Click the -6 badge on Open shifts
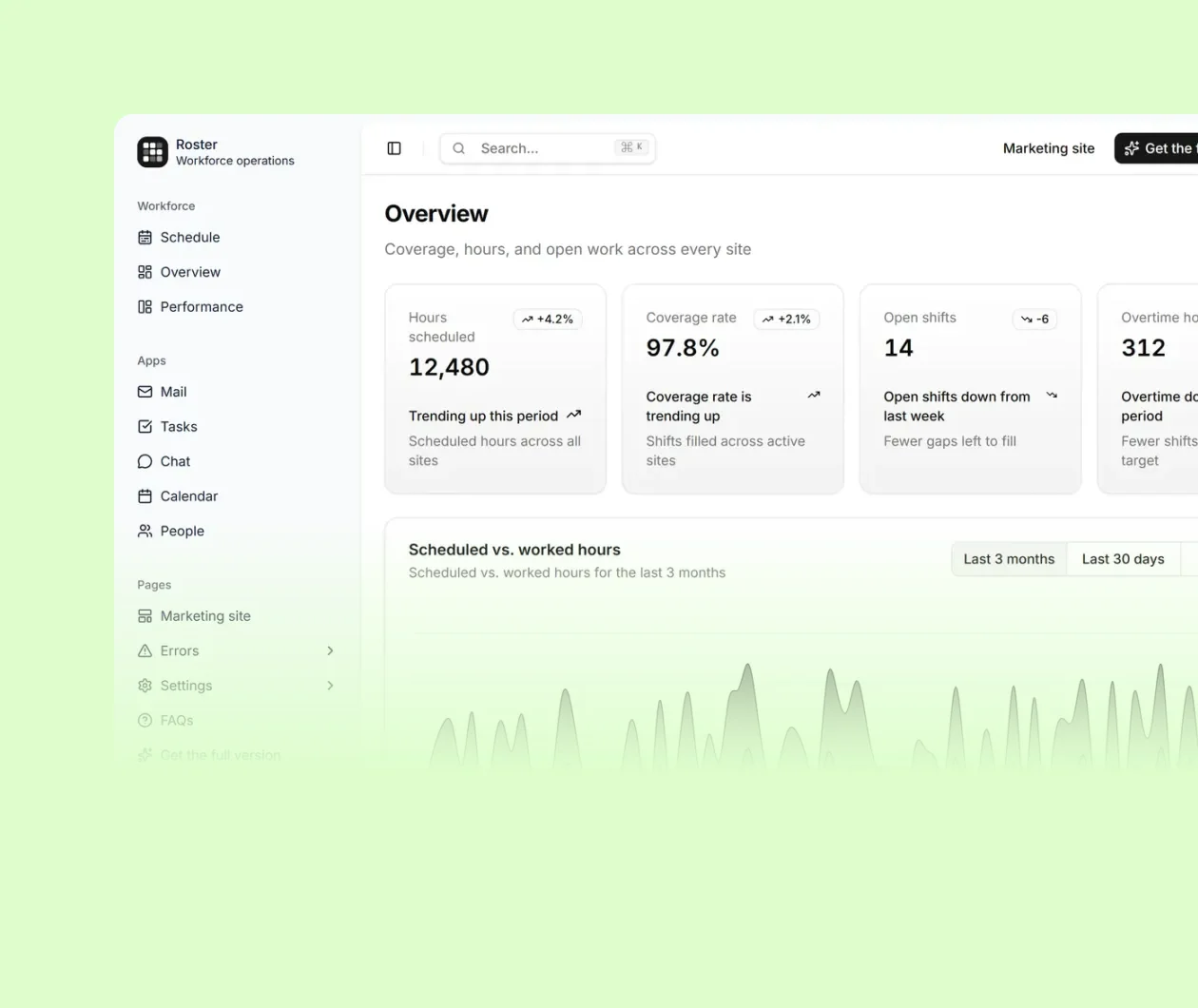1198x1008 pixels. click(x=1034, y=320)
